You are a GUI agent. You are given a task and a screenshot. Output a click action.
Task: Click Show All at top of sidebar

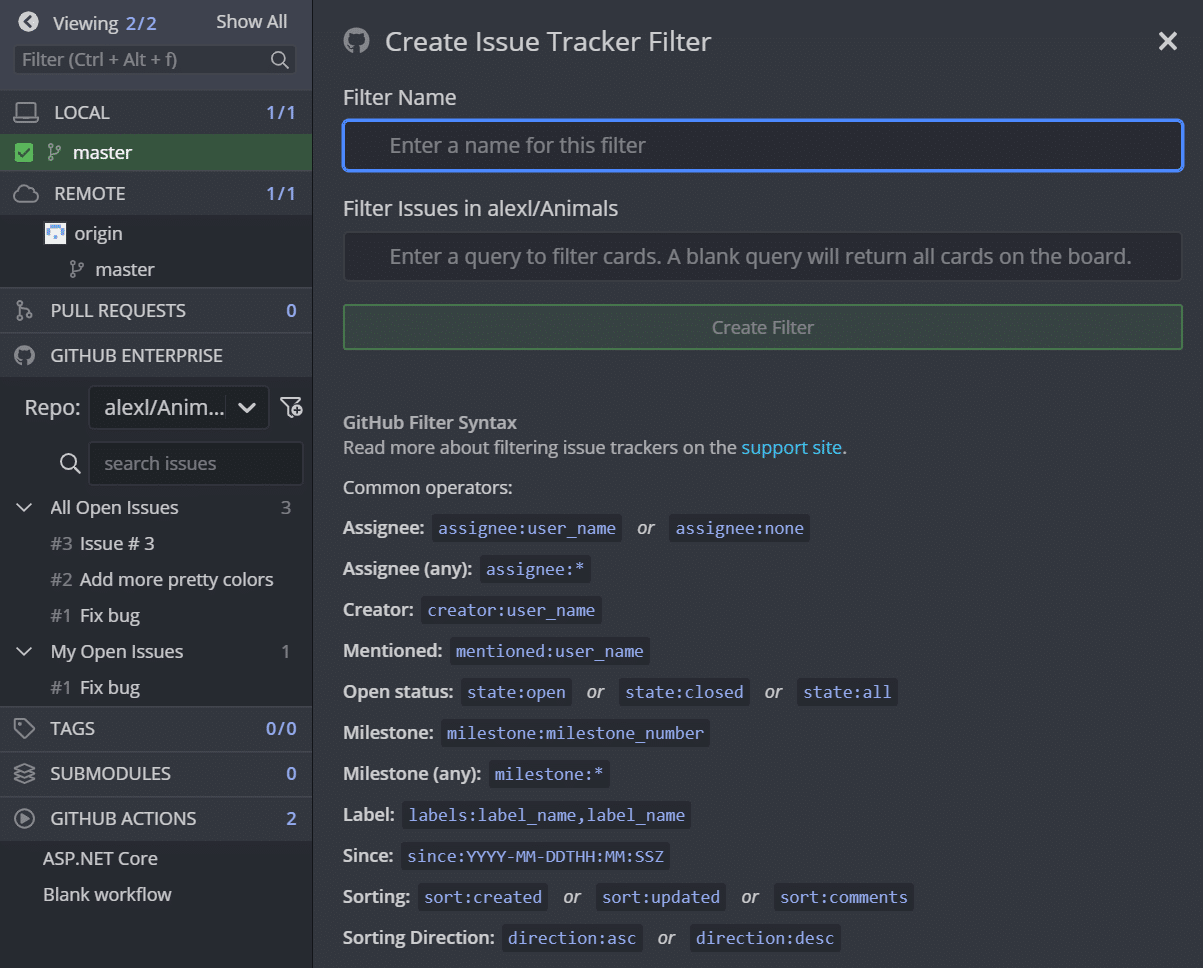point(251,21)
